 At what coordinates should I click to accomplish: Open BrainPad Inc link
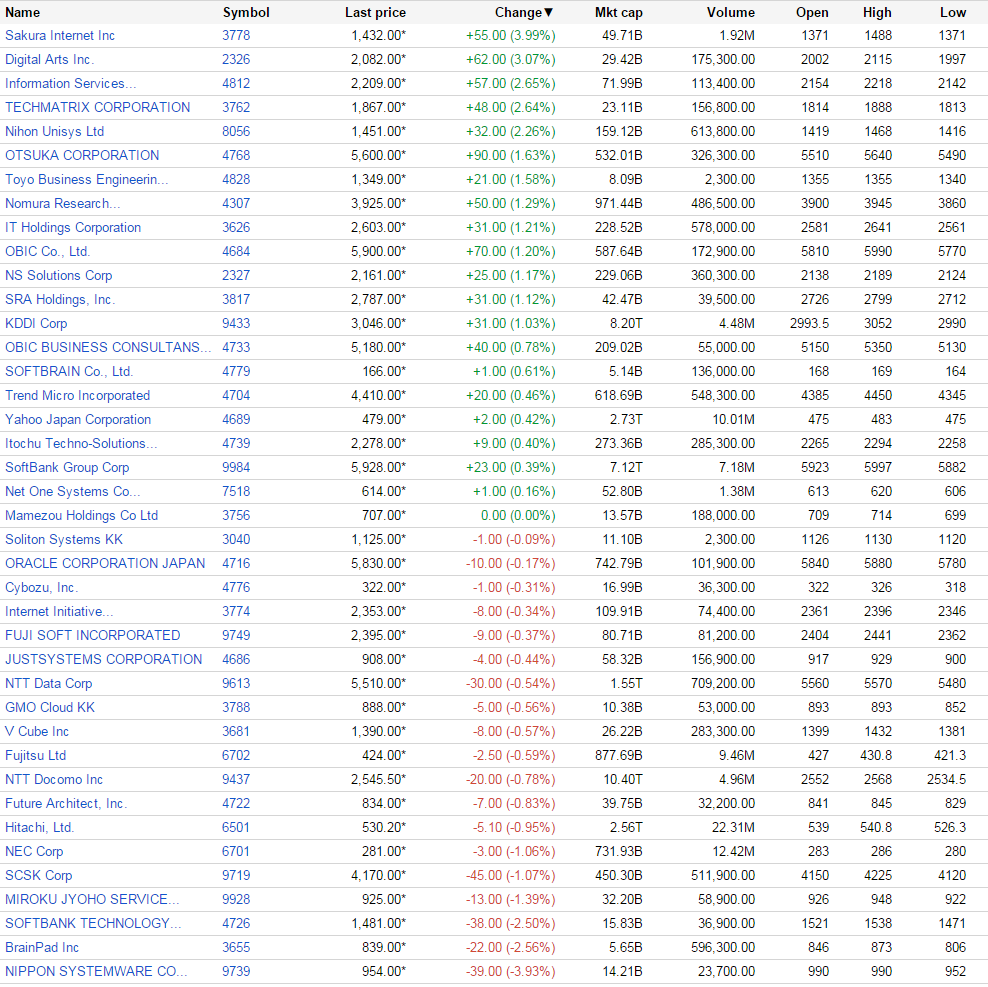42,947
